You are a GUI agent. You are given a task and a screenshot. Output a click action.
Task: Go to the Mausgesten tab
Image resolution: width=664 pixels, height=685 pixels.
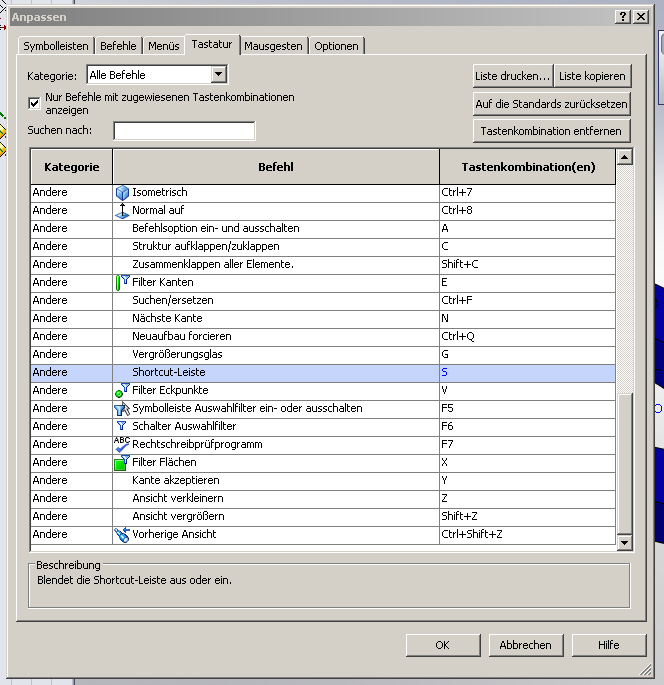273,46
